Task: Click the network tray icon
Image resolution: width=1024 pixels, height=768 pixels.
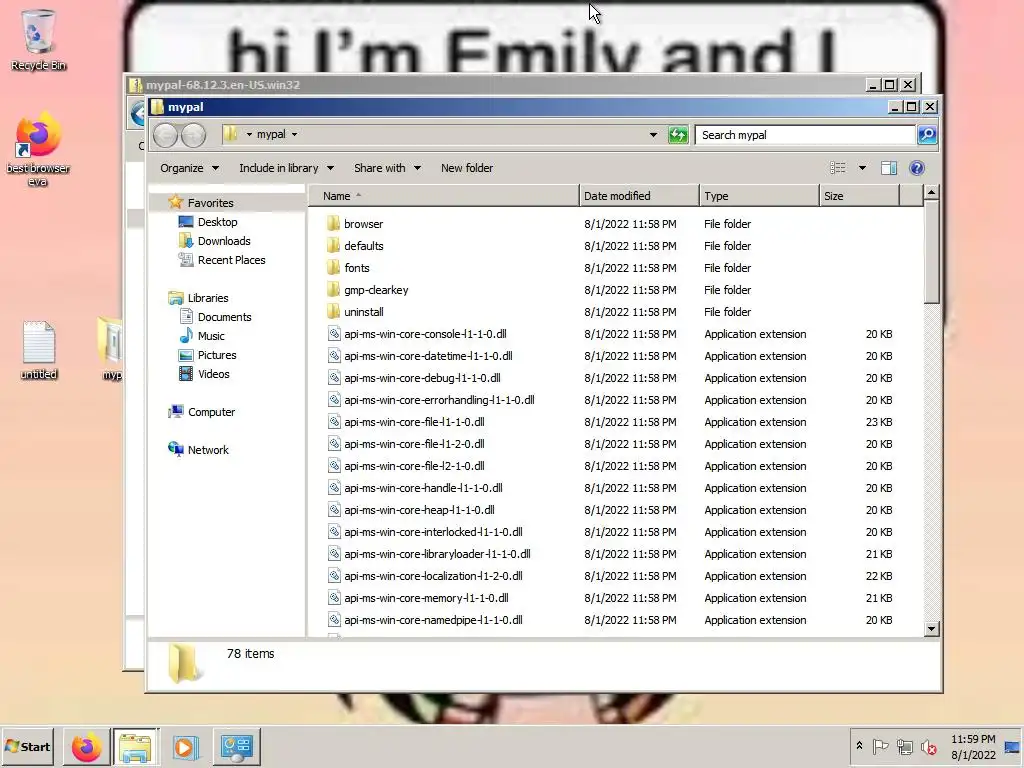Action: 904,746
